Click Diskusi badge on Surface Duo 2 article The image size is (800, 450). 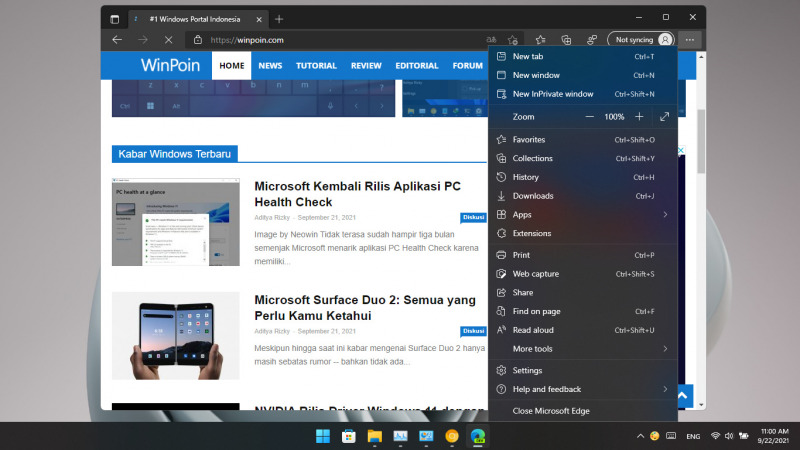(x=473, y=331)
